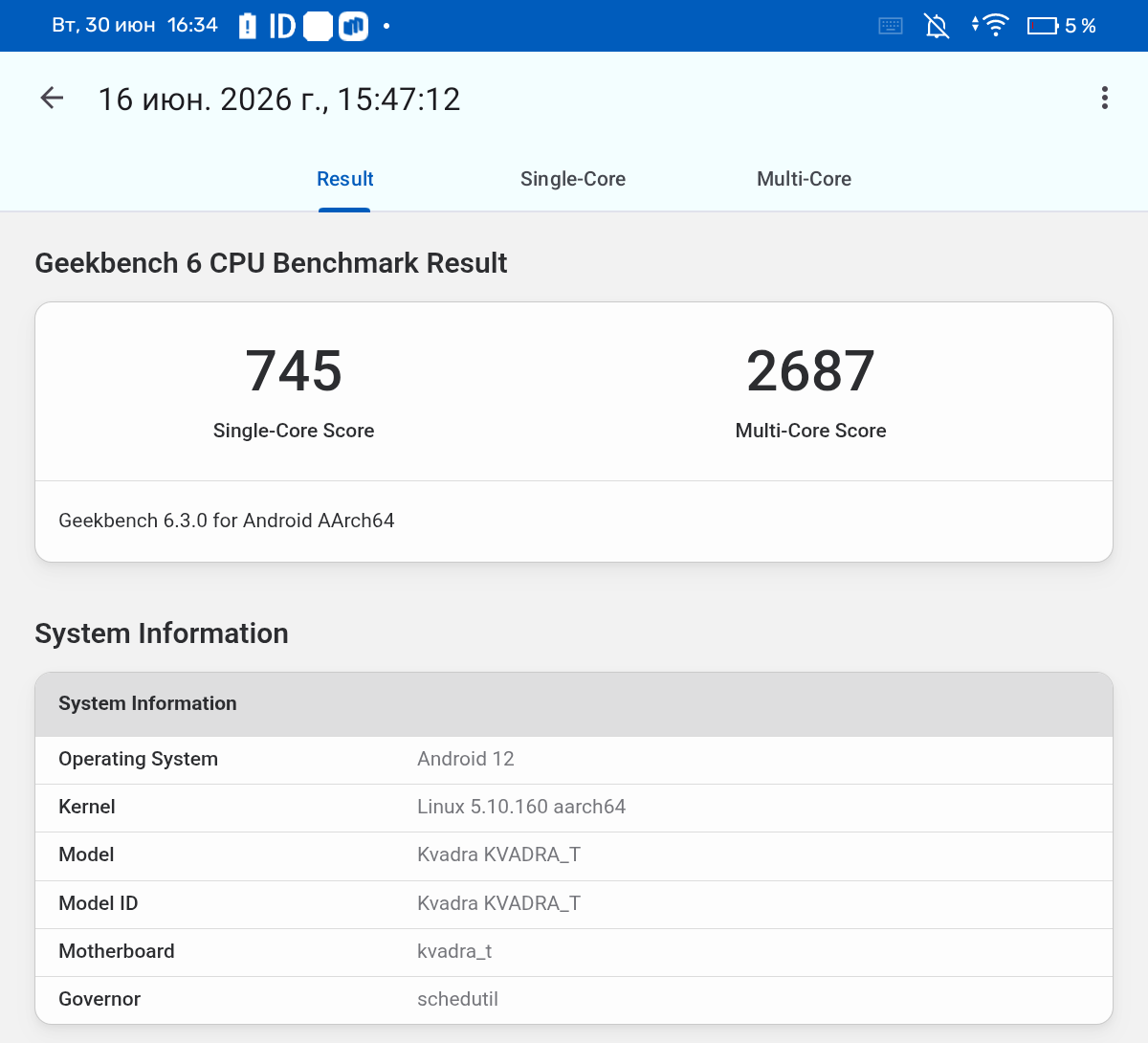Tap the Linux 5.10.160 aarch64 value
The width and height of the screenshot is (1148, 1043).
tap(521, 807)
